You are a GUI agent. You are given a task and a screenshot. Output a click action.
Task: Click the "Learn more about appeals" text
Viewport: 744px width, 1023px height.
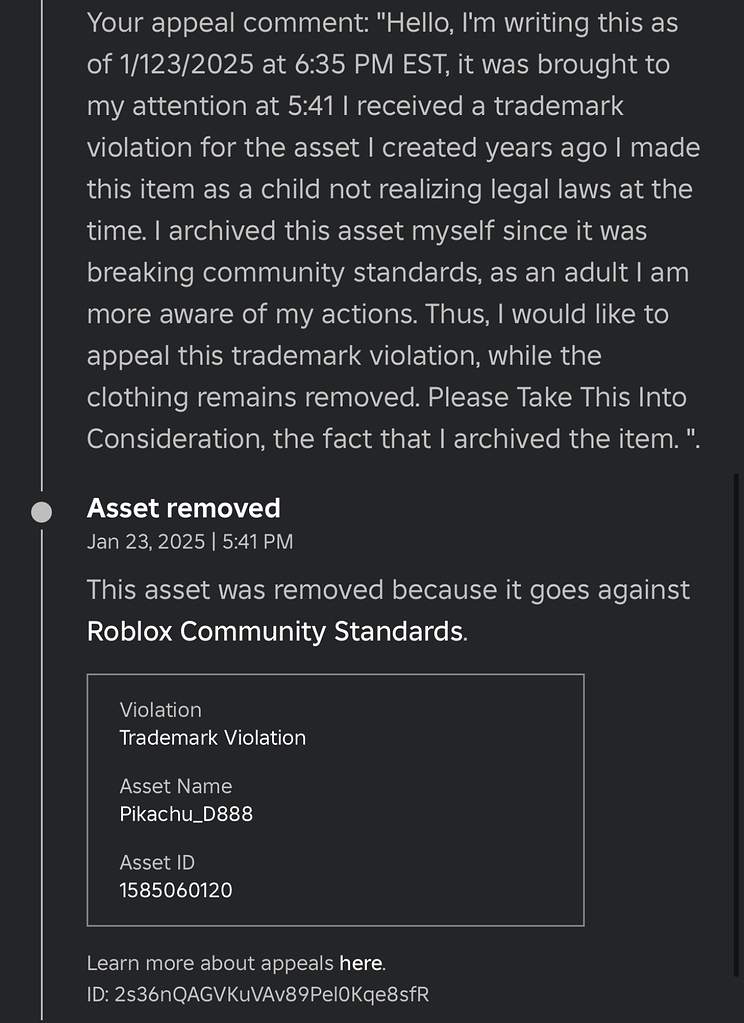click(x=210, y=964)
